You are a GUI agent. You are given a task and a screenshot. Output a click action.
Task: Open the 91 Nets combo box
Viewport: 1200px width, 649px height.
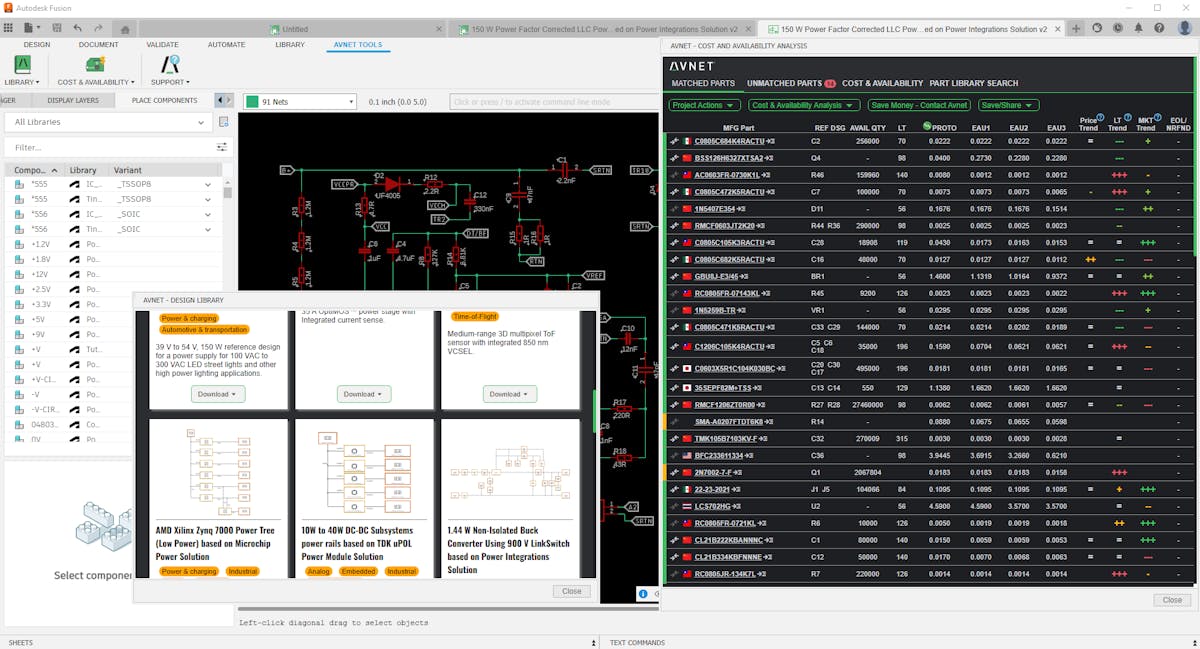(300, 102)
